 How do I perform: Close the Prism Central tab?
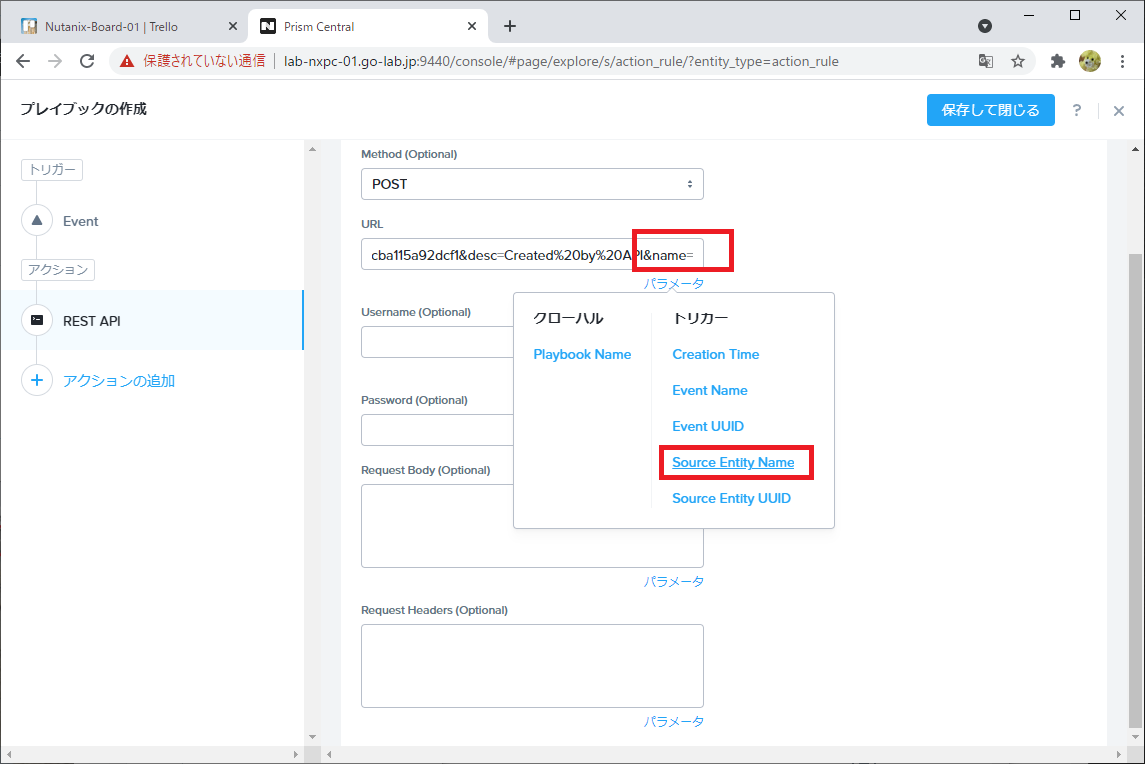[x=472, y=26]
